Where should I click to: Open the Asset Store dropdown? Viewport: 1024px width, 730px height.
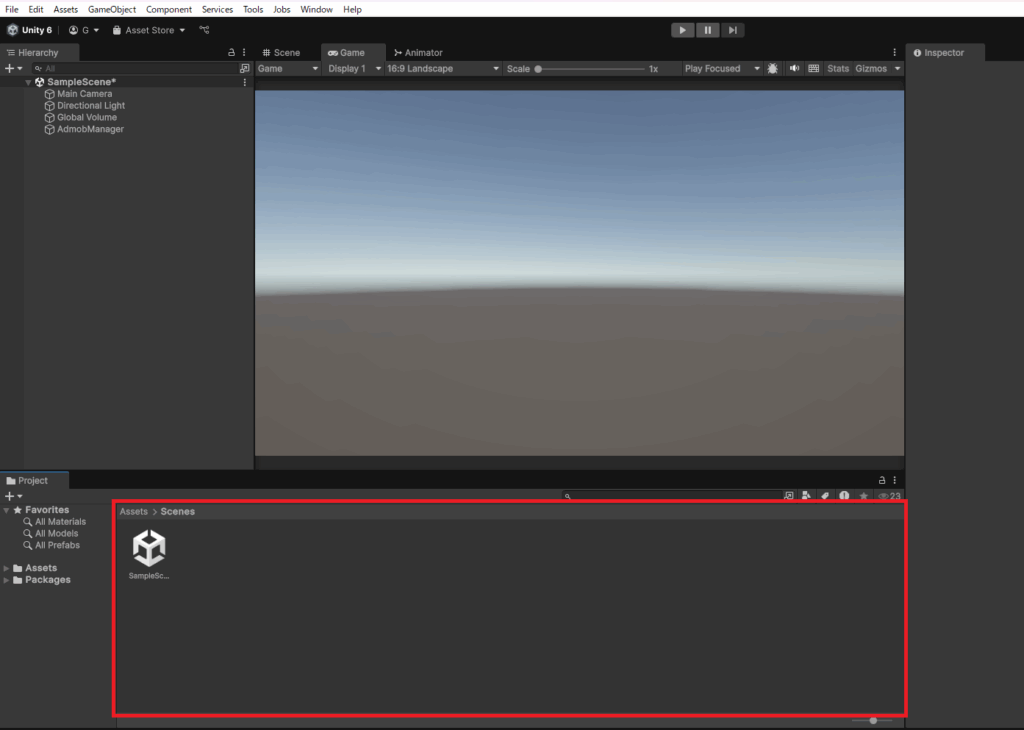149,30
